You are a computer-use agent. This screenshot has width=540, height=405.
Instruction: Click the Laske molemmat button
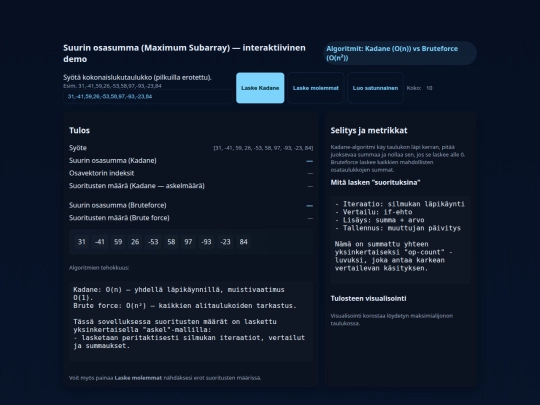point(316,88)
